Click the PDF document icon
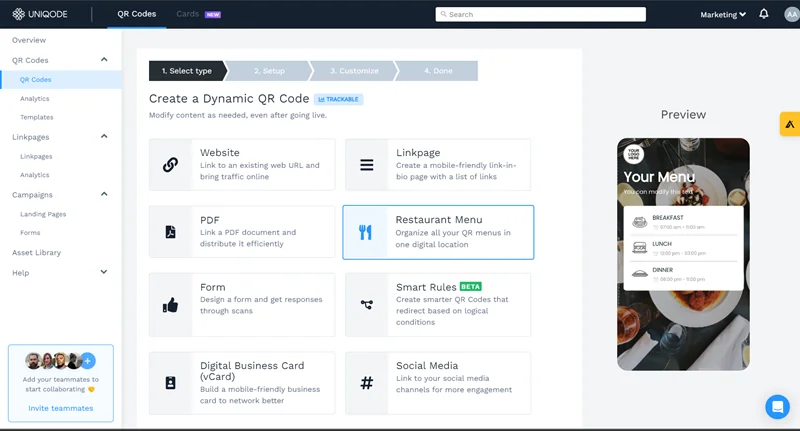800x431 pixels. click(x=170, y=232)
